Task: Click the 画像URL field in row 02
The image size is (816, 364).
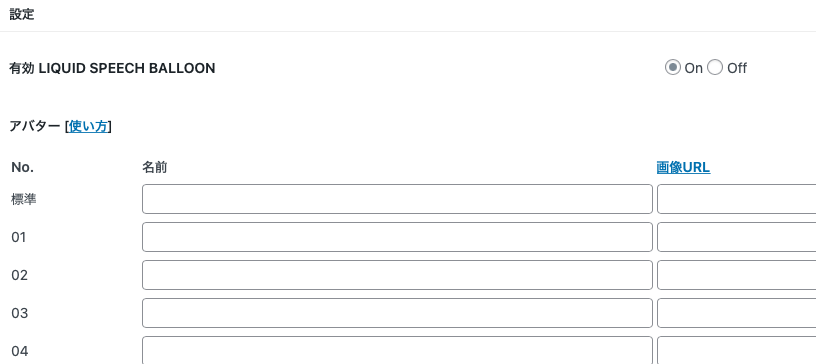Action: pos(736,275)
